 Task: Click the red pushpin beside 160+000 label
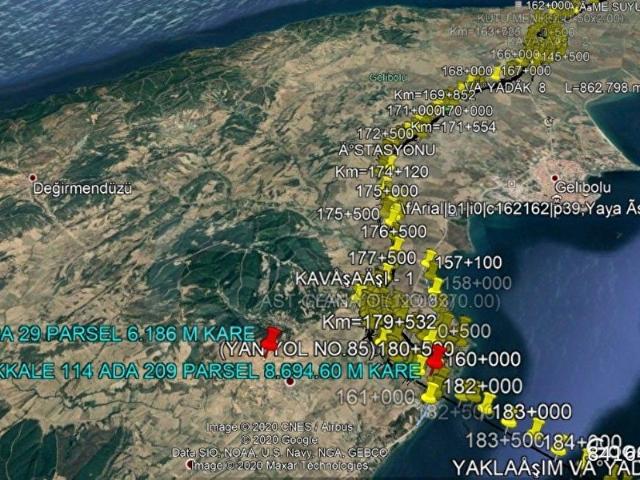[x=437, y=359]
